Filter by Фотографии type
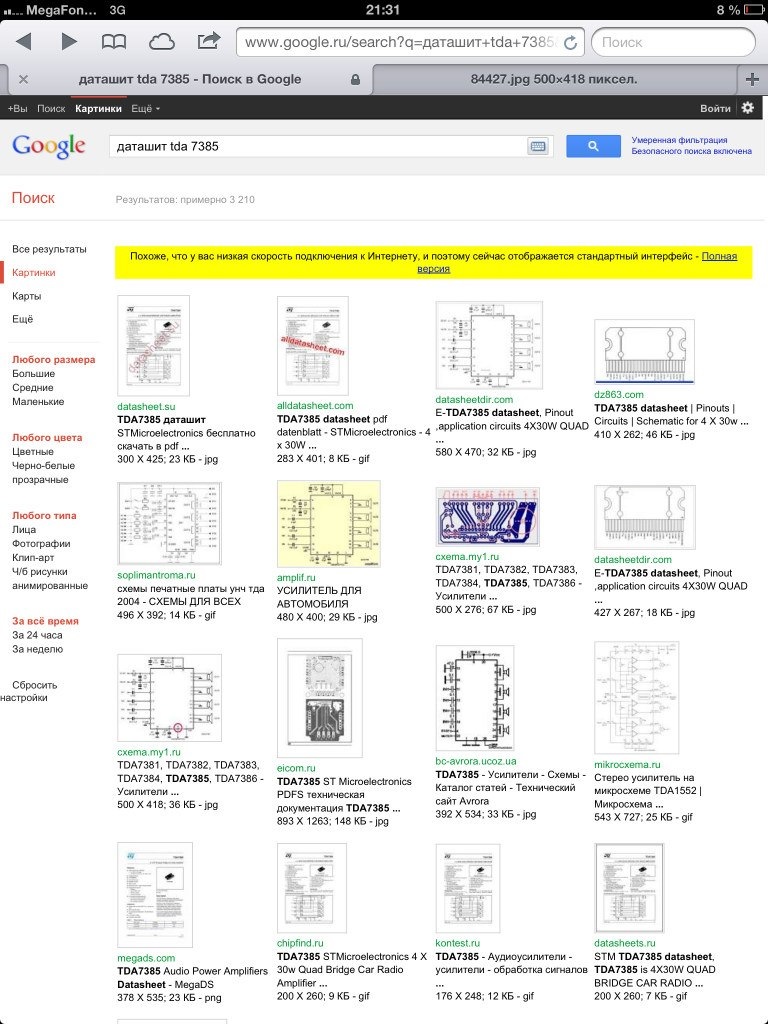Image resolution: width=768 pixels, height=1024 pixels. click(41, 543)
